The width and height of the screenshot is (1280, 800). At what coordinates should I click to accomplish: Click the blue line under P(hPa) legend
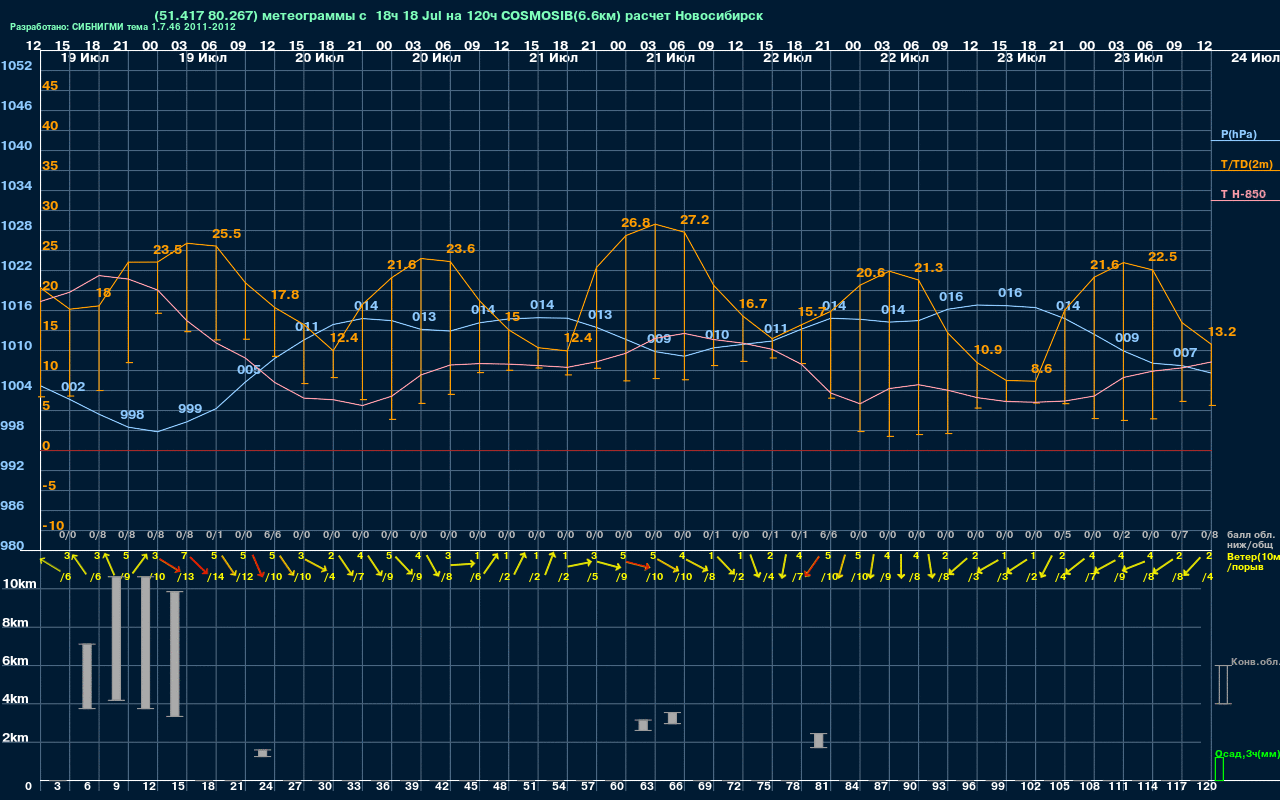point(1245,141)
